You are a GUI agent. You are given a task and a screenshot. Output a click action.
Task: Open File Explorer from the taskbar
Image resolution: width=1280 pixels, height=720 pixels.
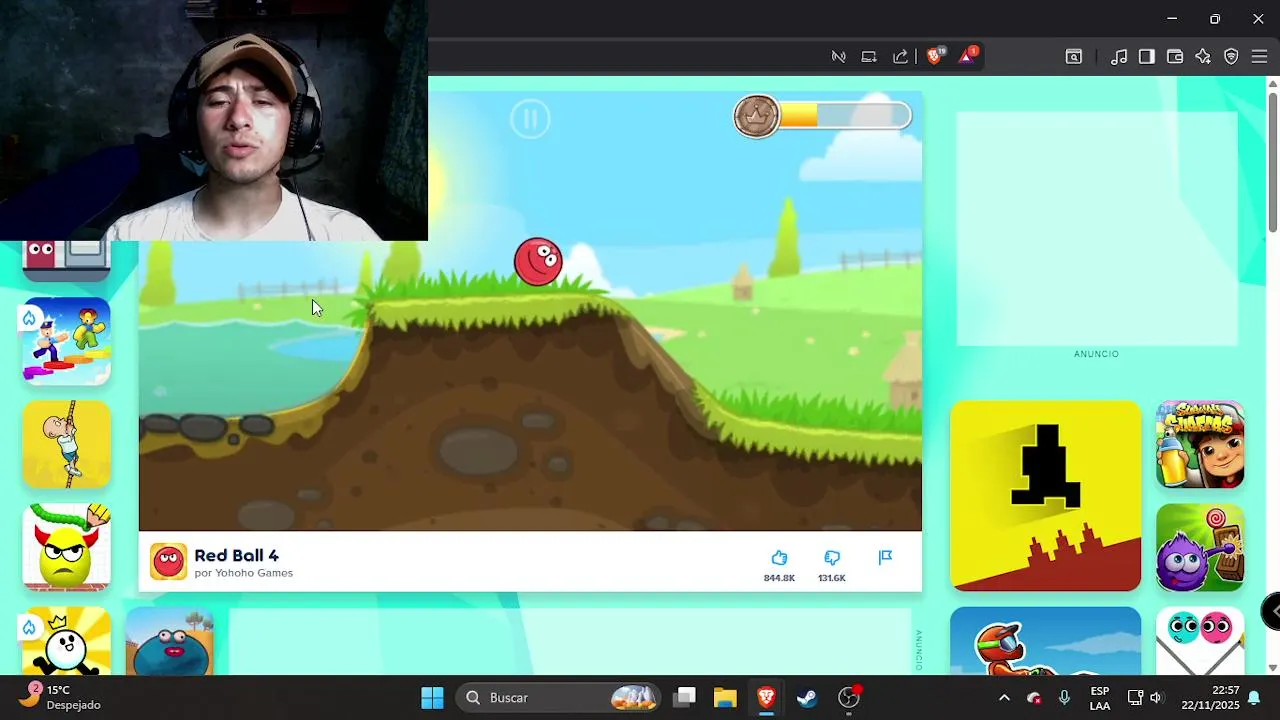725,697
